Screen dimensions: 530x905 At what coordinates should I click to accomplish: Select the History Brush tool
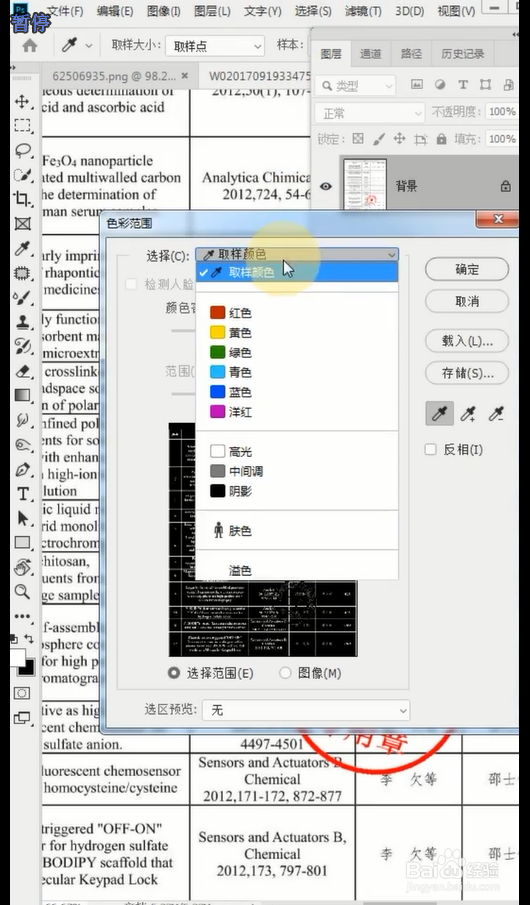point(22,346)
